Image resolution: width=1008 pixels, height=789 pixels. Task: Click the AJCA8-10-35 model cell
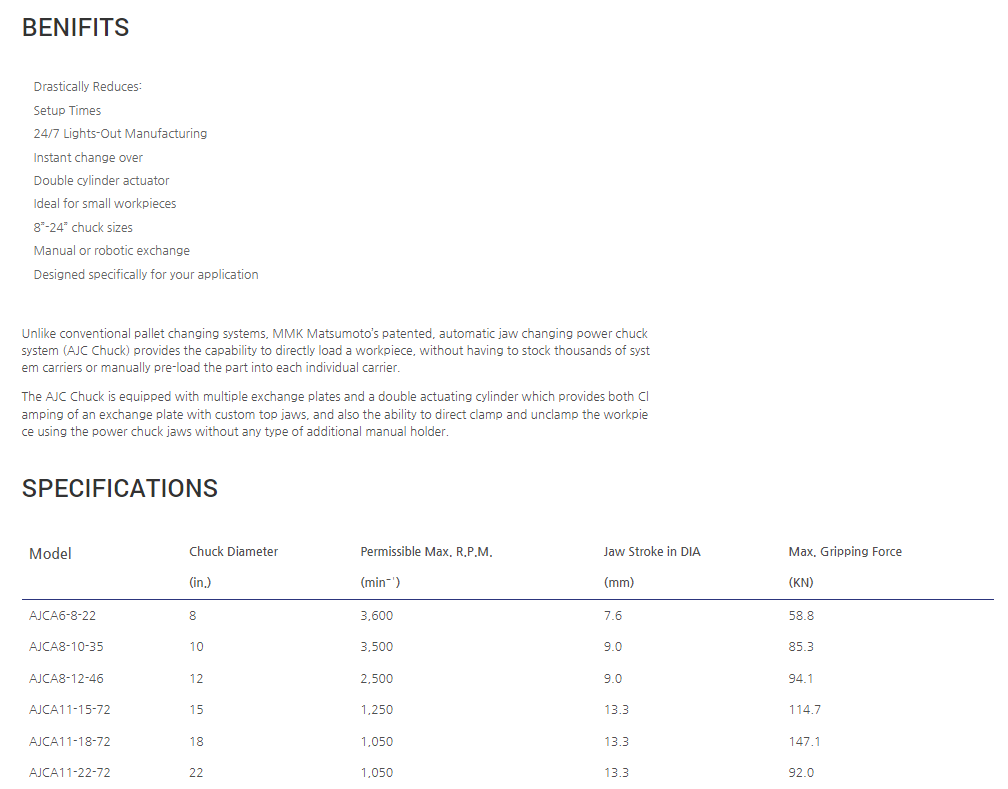click(66, 647)
